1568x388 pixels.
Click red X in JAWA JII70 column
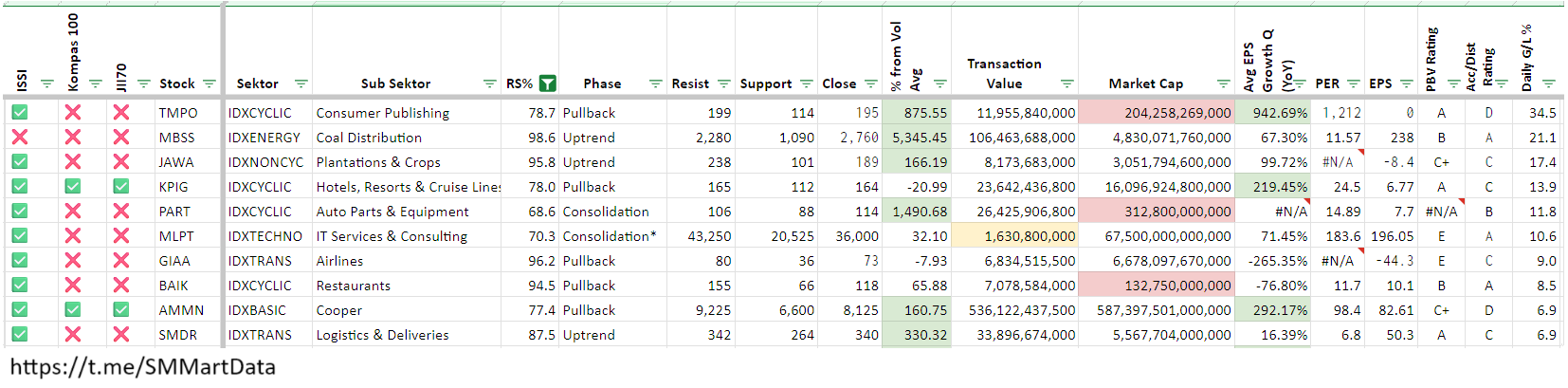point(120,162)
